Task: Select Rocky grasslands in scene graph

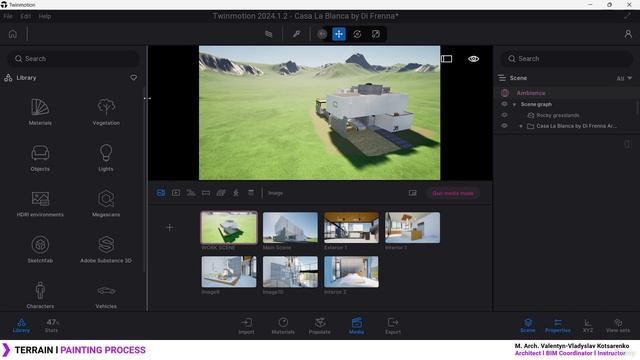Action: point(558,115)
